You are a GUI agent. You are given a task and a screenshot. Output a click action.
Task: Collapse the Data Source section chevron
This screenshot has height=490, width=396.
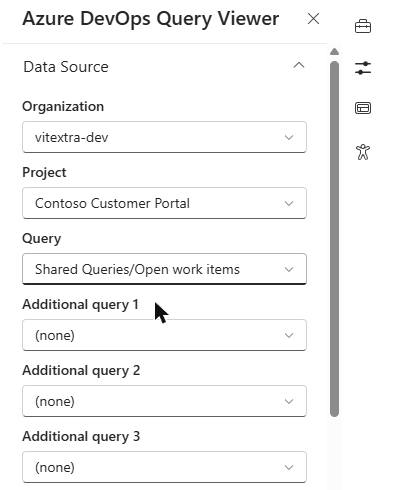click(x=299, y=65)
